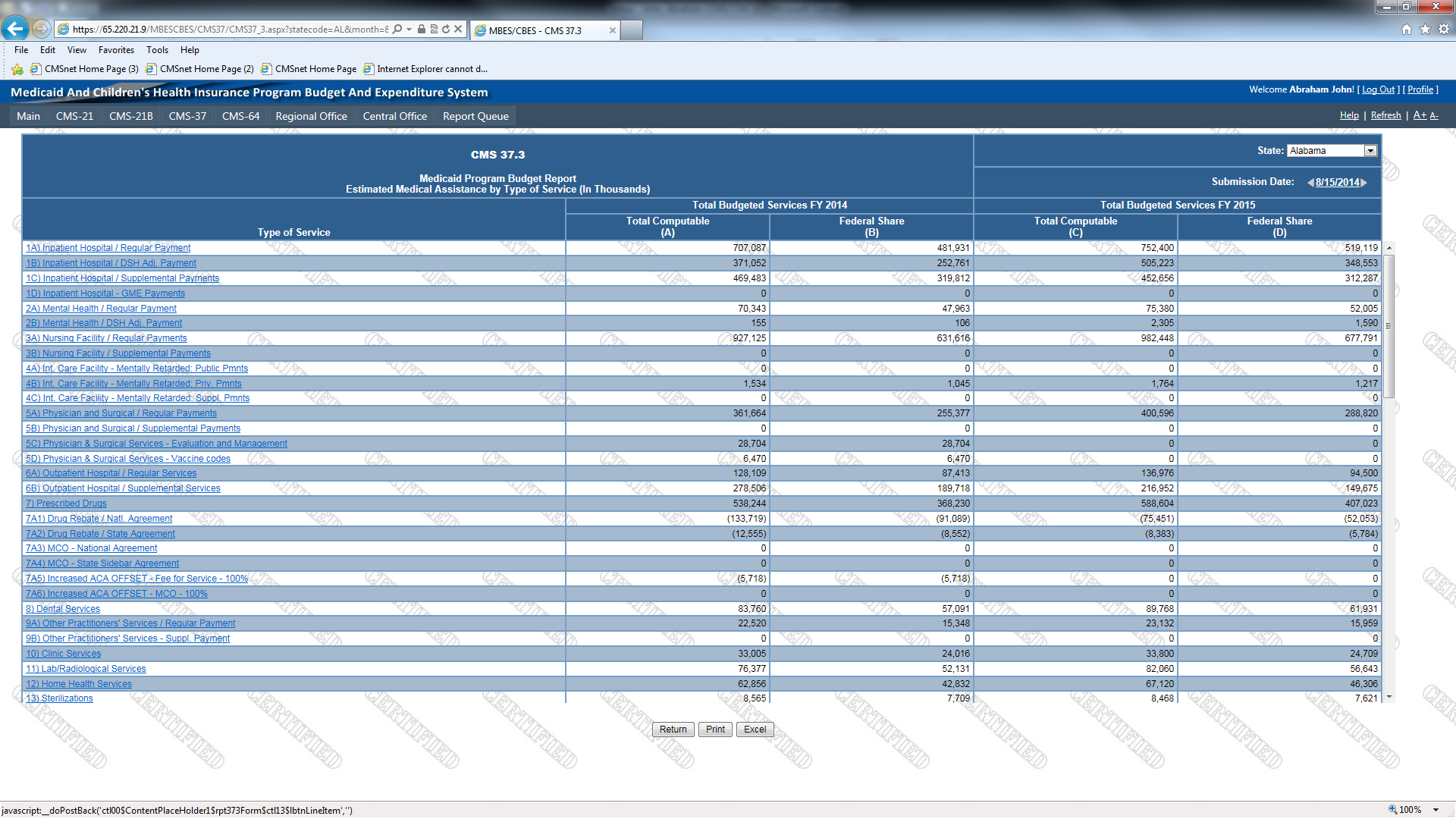Click the Compatibility View icon in address bar
Image resolution: width=1456 pixels, height=819 pixels.
click(434, 29)
